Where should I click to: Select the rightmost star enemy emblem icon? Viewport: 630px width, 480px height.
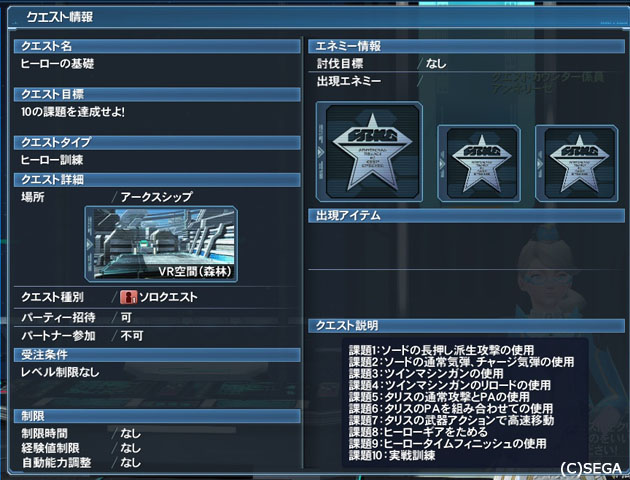click(577, 163)
